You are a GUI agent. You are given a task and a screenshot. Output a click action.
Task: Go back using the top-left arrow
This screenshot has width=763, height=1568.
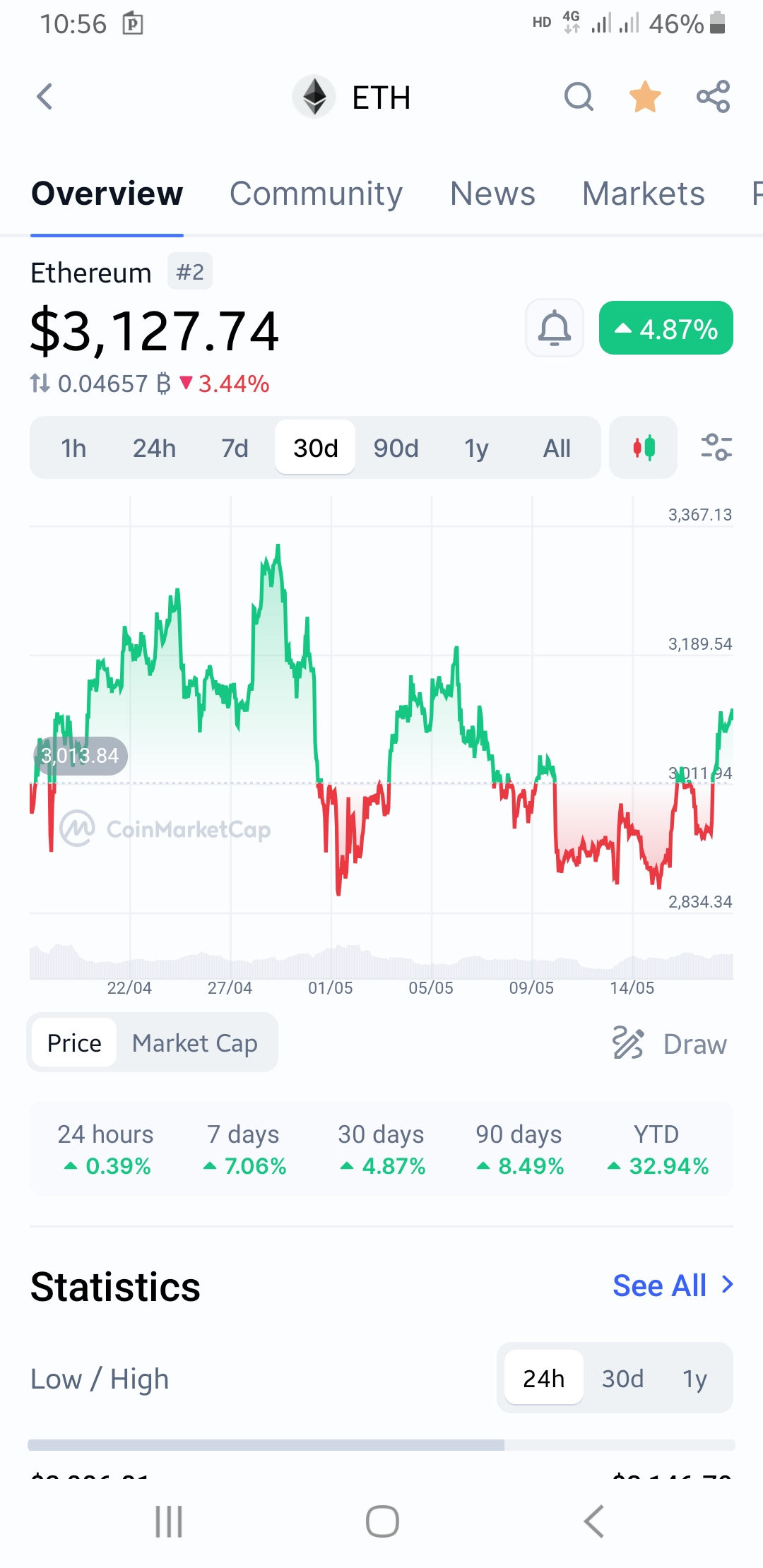[45, 97]
